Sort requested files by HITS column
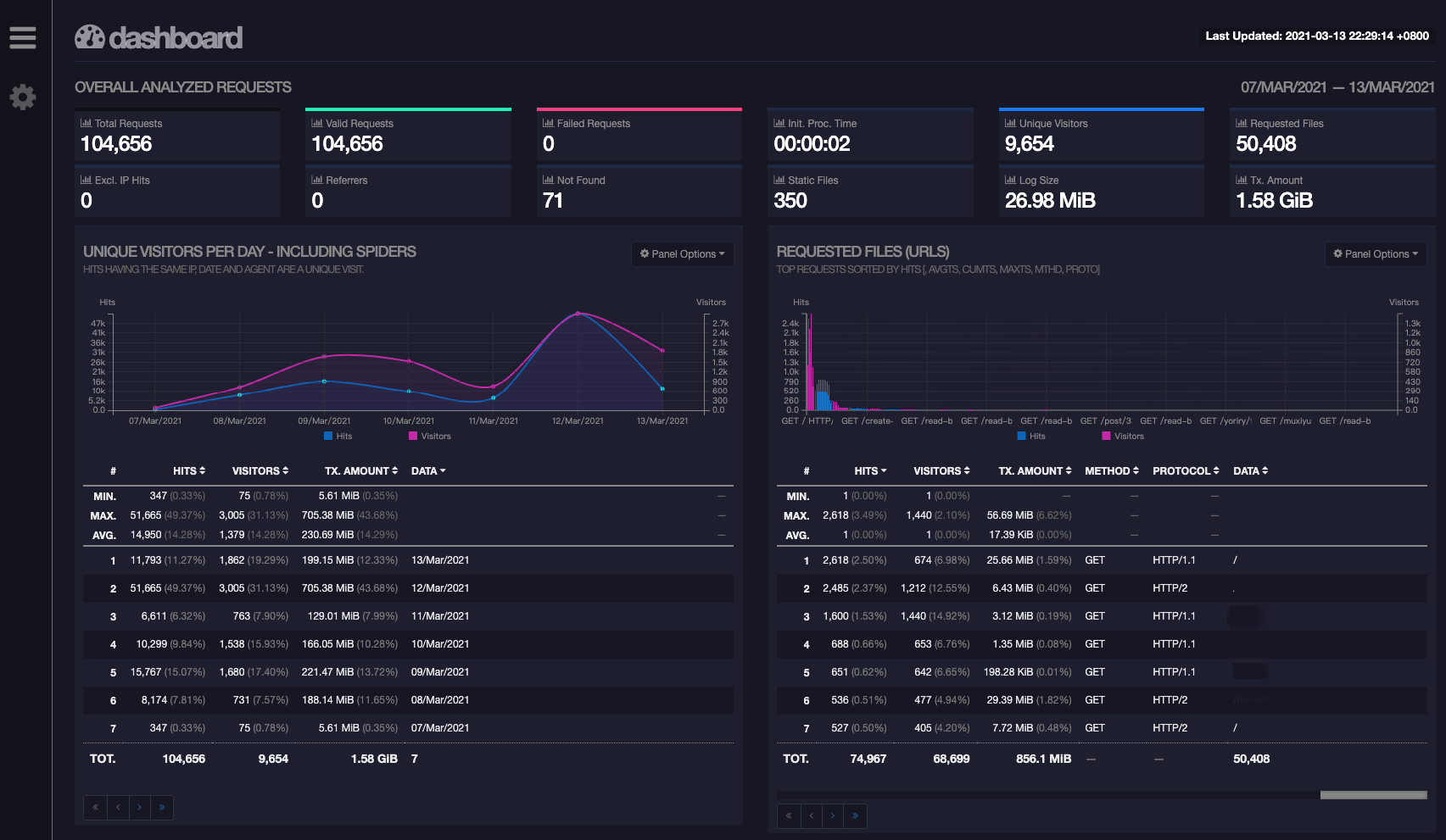1446x840 pixels. (x=870, y=470)
